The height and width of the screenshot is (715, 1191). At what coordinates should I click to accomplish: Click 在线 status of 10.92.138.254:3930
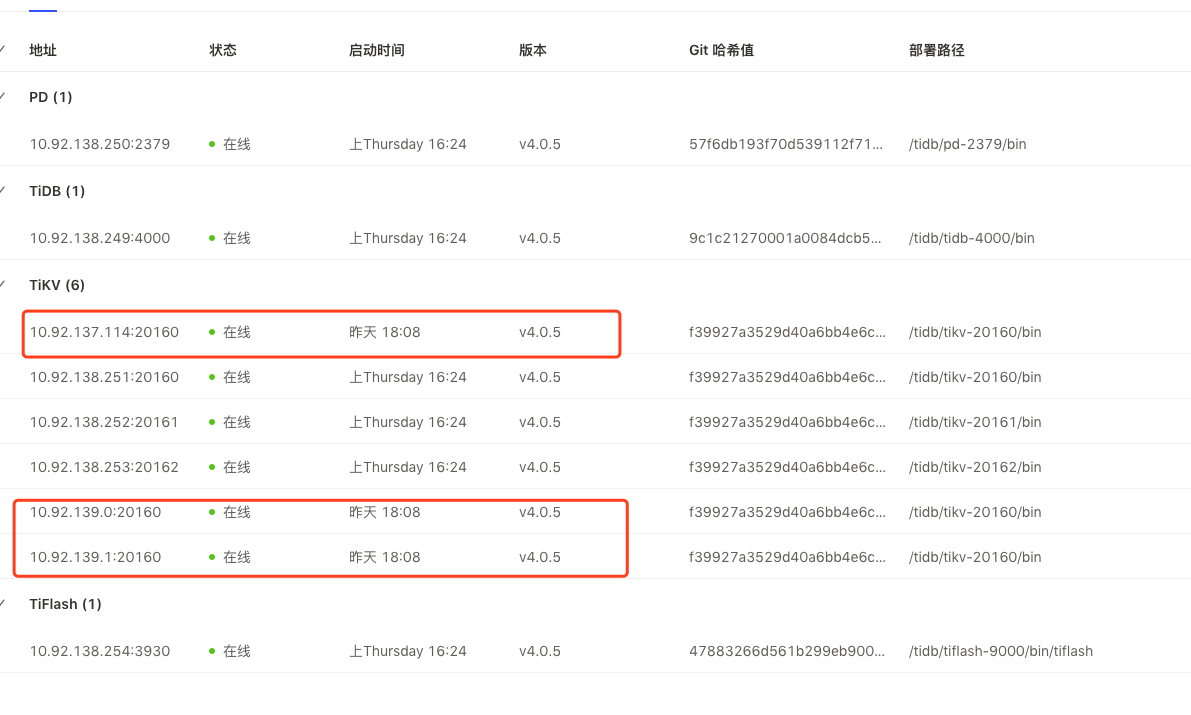click(x=229, y=651)
